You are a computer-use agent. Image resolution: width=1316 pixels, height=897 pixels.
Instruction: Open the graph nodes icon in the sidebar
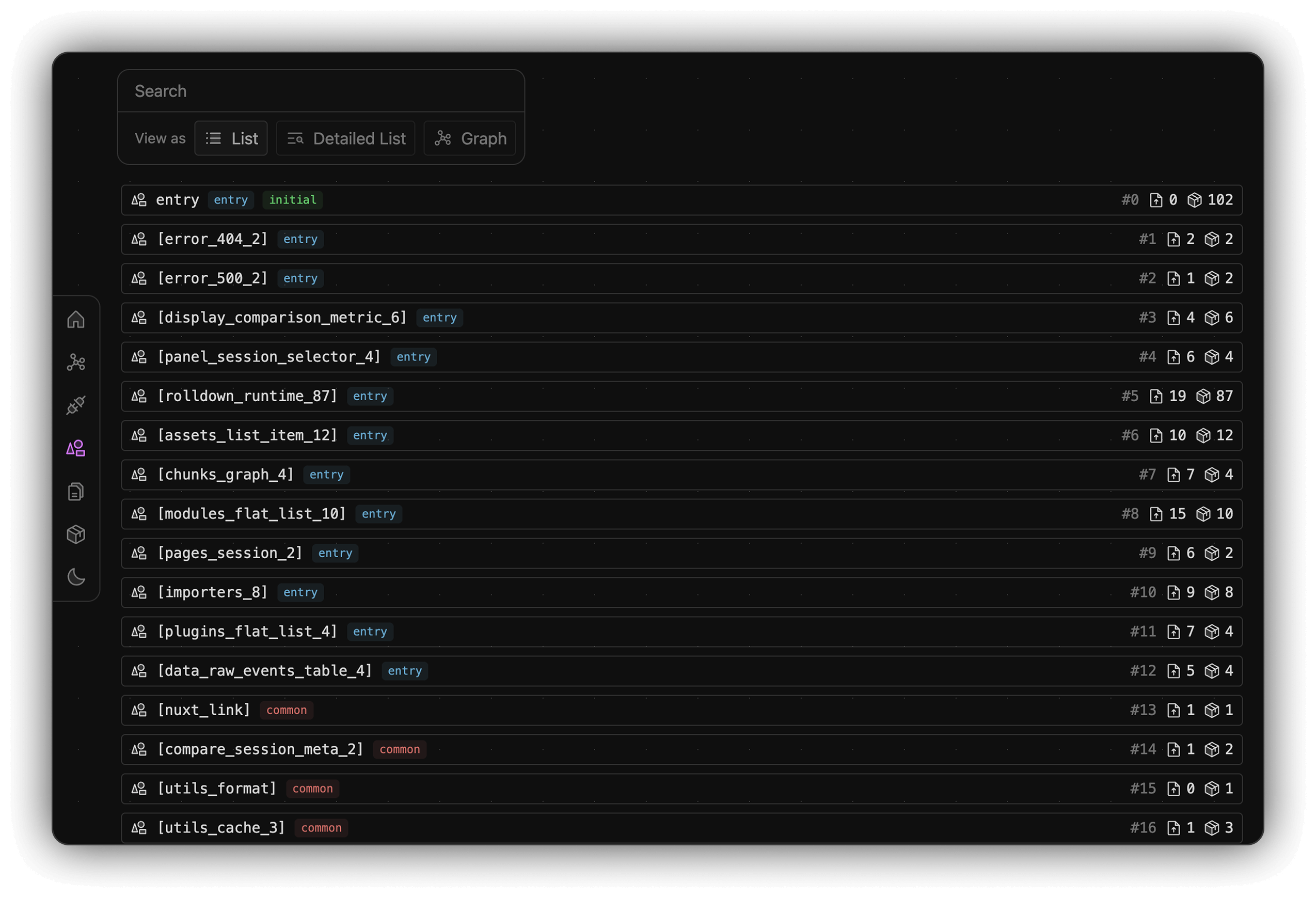pos(76,363)
